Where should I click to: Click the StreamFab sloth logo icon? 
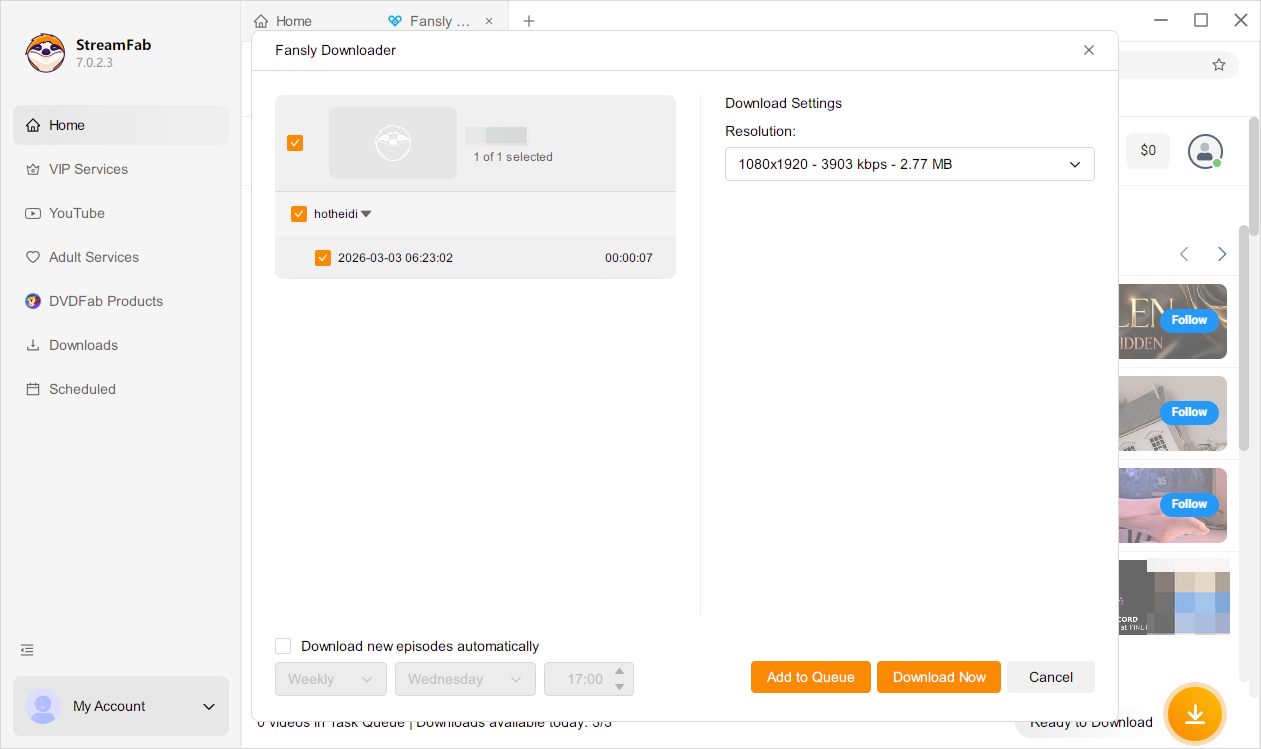45,54
